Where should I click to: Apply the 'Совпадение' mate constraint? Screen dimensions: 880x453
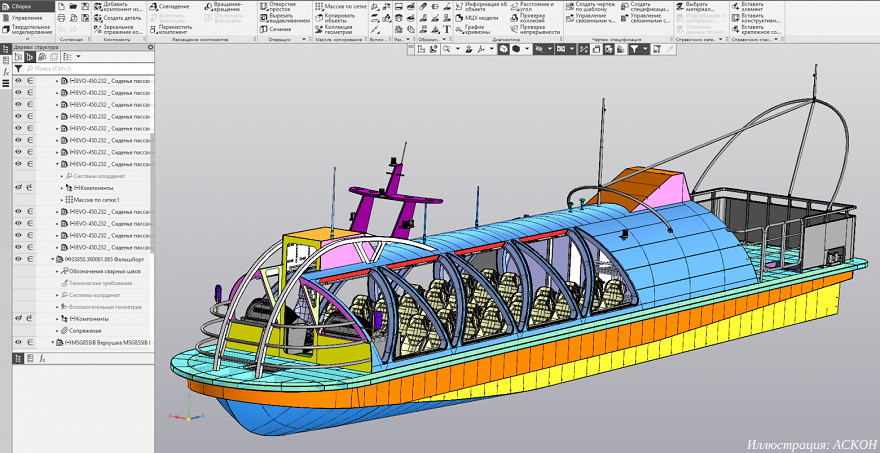(172, 6)
